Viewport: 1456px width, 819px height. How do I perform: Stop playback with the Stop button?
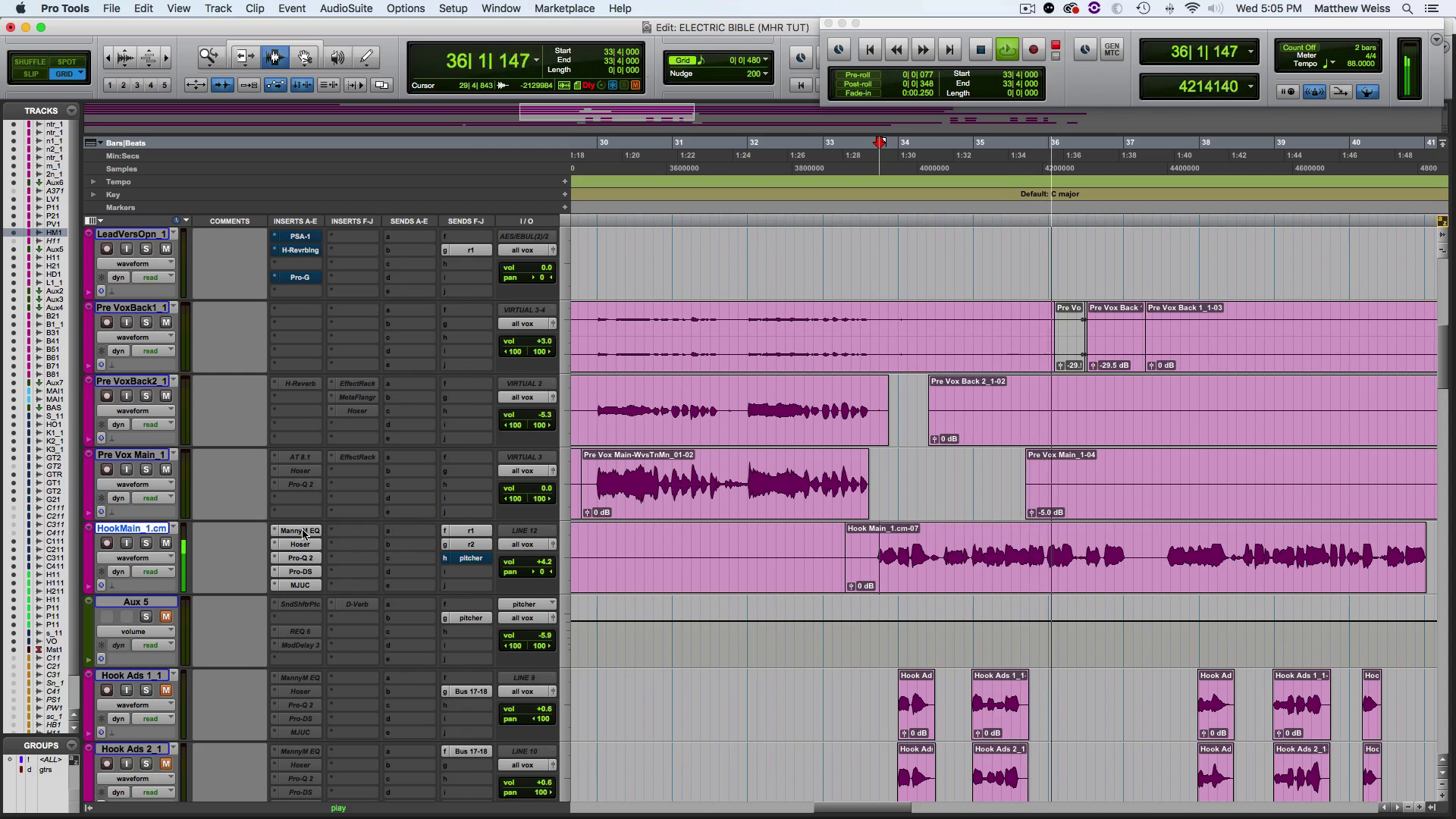pos(980,50)
